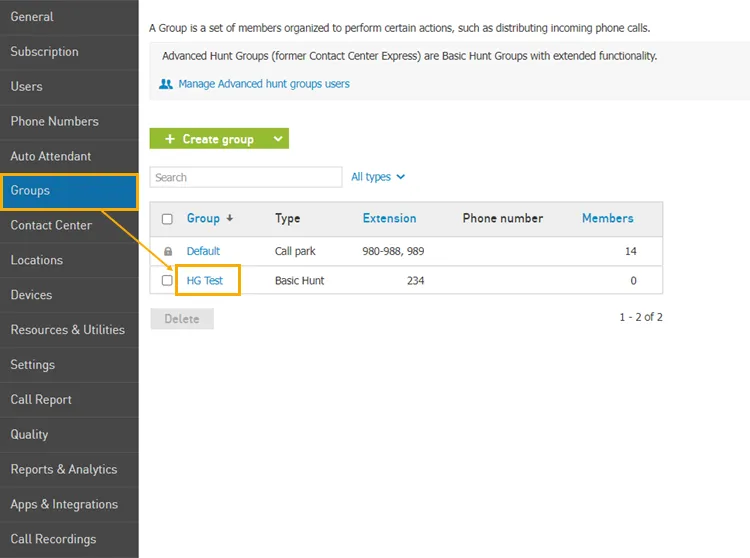750x558 pixels.
Task: Open Apps & Integrations
Action: click(x=69, y=504)
